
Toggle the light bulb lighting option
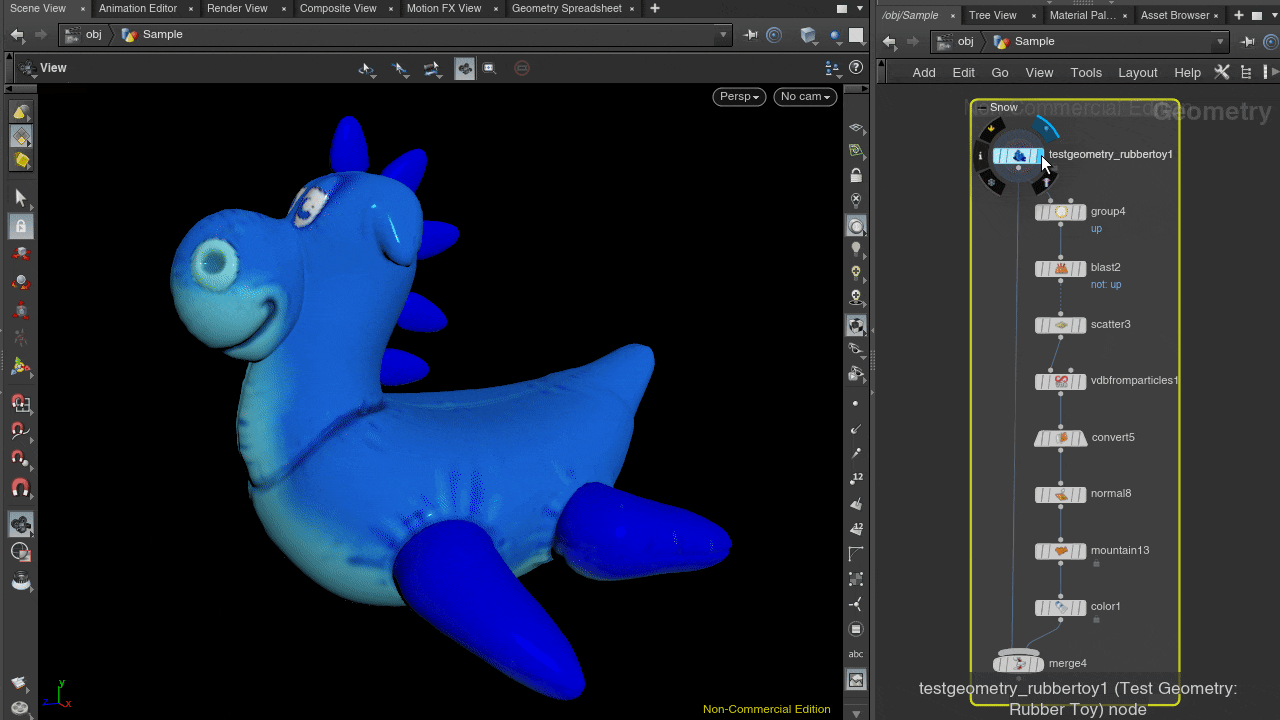[x=856, y=248]
